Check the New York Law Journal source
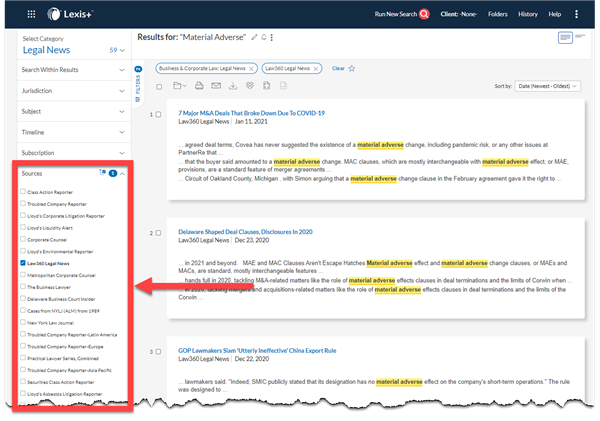The width and height of the screenshot is (600, 421). pyautogui.click(x=23, y=322)
